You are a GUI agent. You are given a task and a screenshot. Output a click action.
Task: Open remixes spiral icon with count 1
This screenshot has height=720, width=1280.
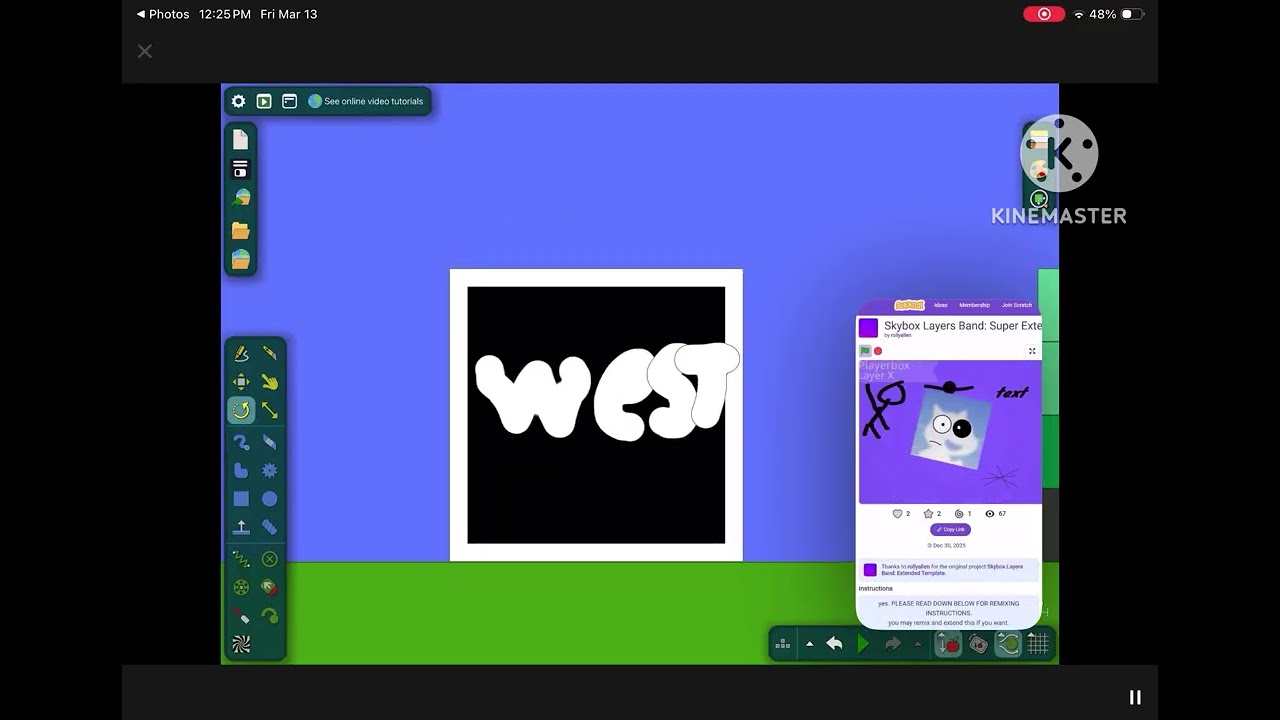(x=959, y=514)
